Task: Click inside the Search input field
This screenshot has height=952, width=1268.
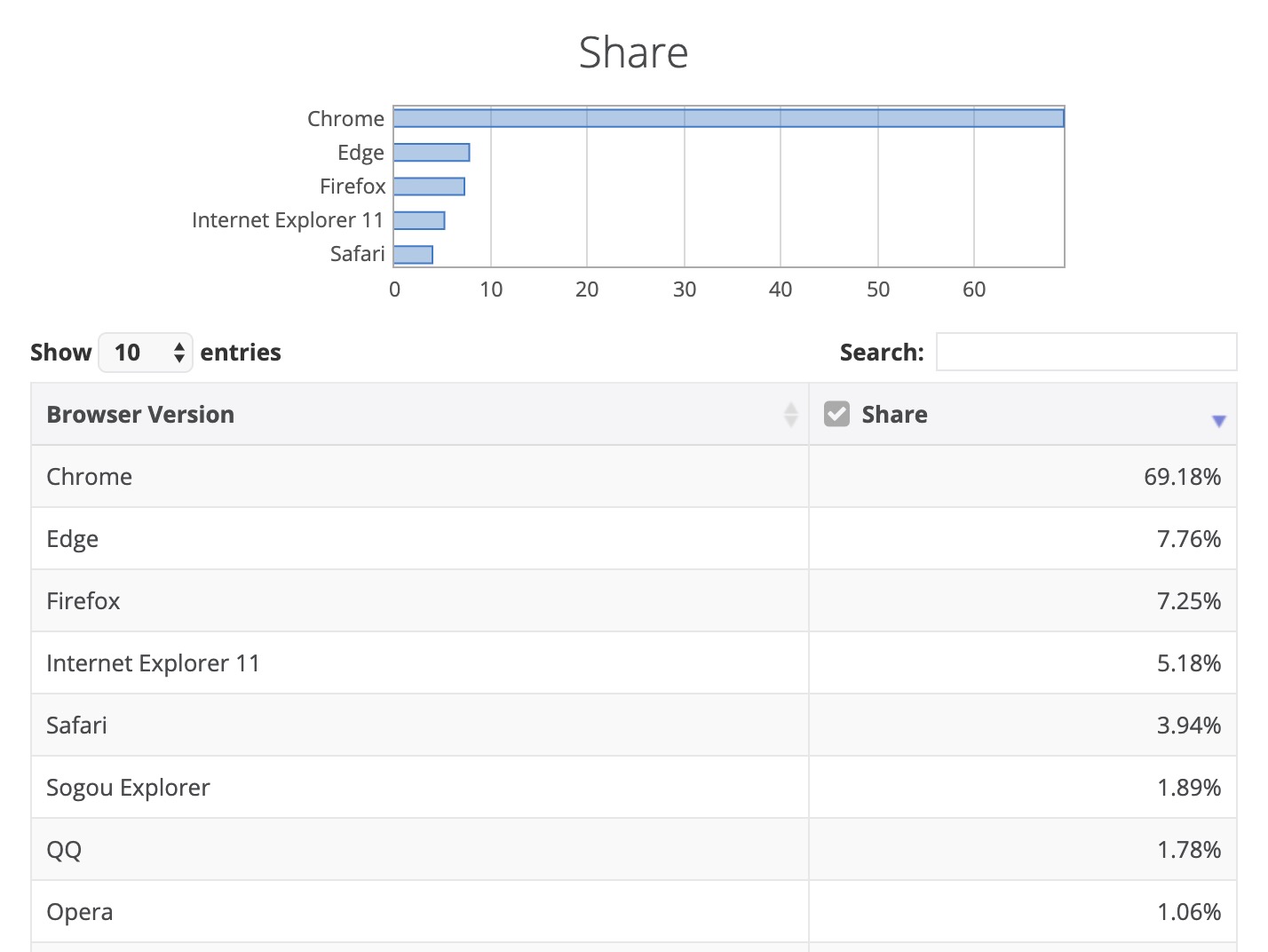Action: [1085, 353]
